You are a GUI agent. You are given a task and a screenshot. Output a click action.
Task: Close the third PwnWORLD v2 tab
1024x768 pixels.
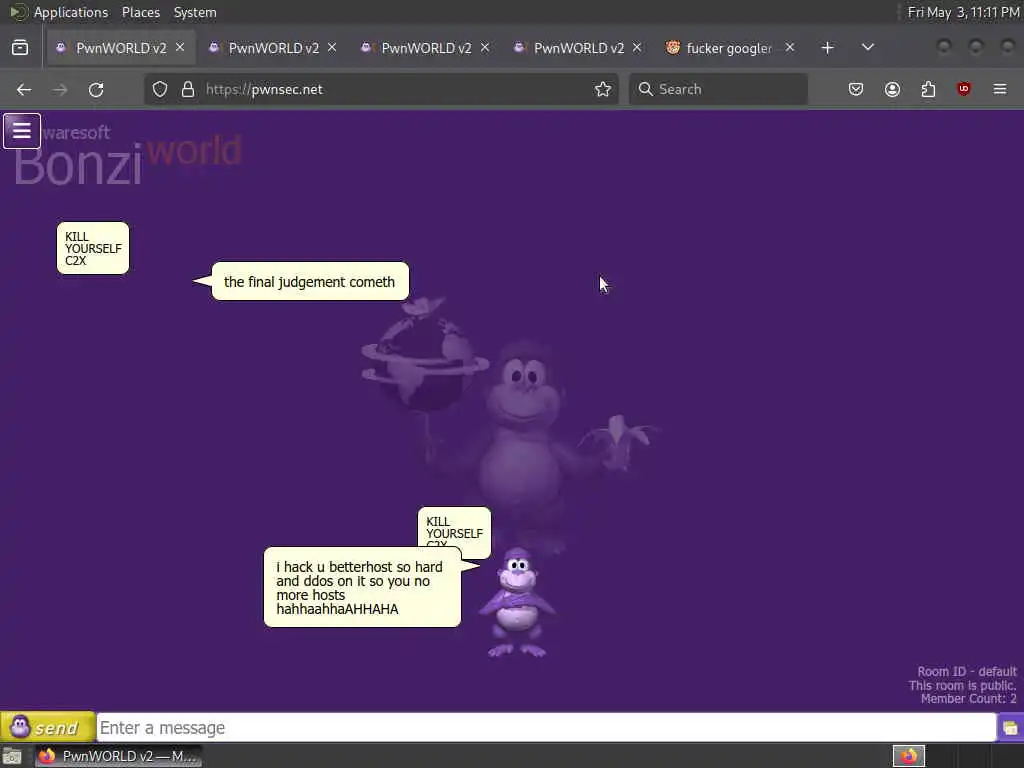tap(485, 48)
